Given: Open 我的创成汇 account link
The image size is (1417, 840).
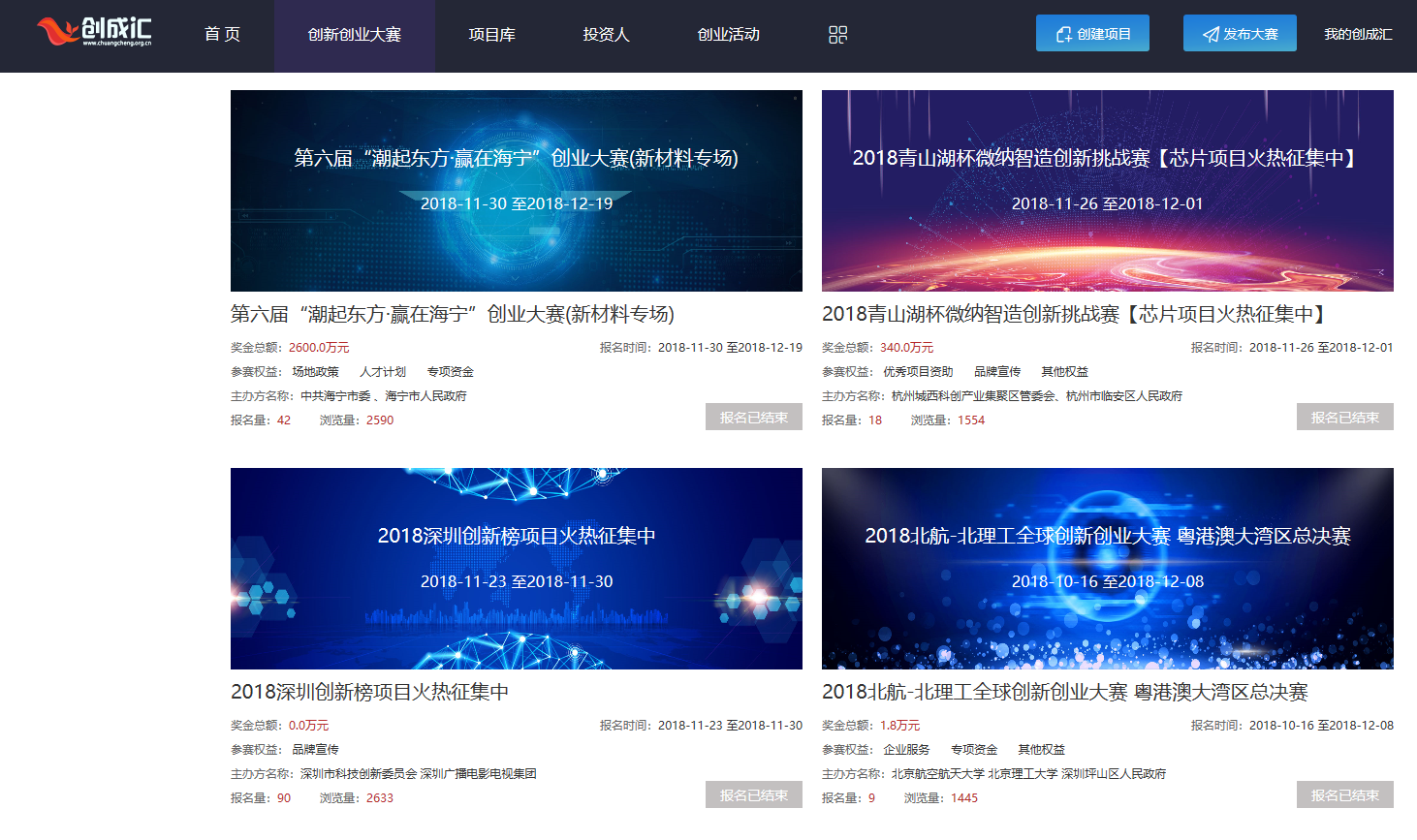Looking at the screenshot, I should coord(1357,34).
